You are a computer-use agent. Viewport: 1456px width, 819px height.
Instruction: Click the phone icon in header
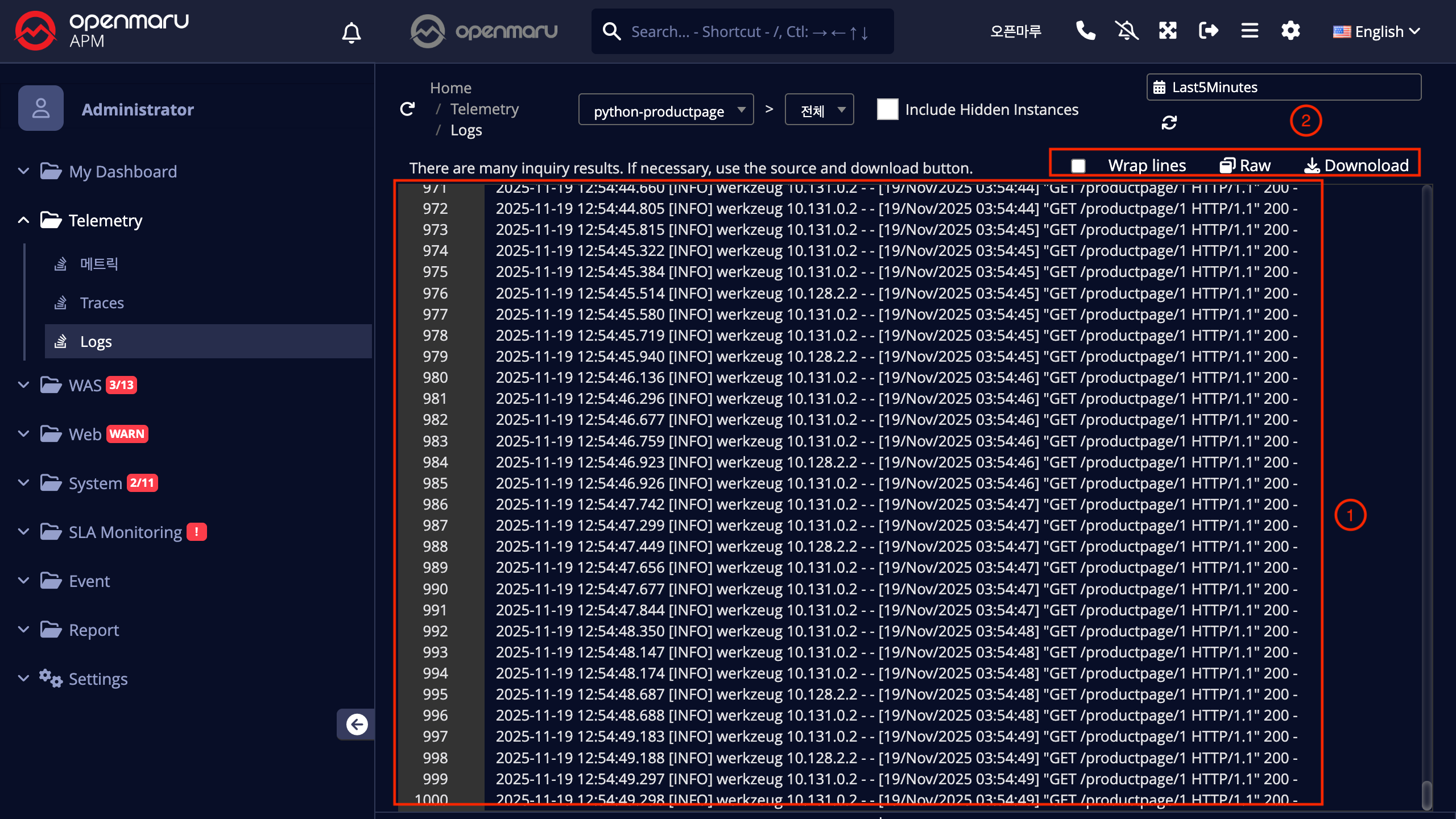click(x=1085, y=31)
